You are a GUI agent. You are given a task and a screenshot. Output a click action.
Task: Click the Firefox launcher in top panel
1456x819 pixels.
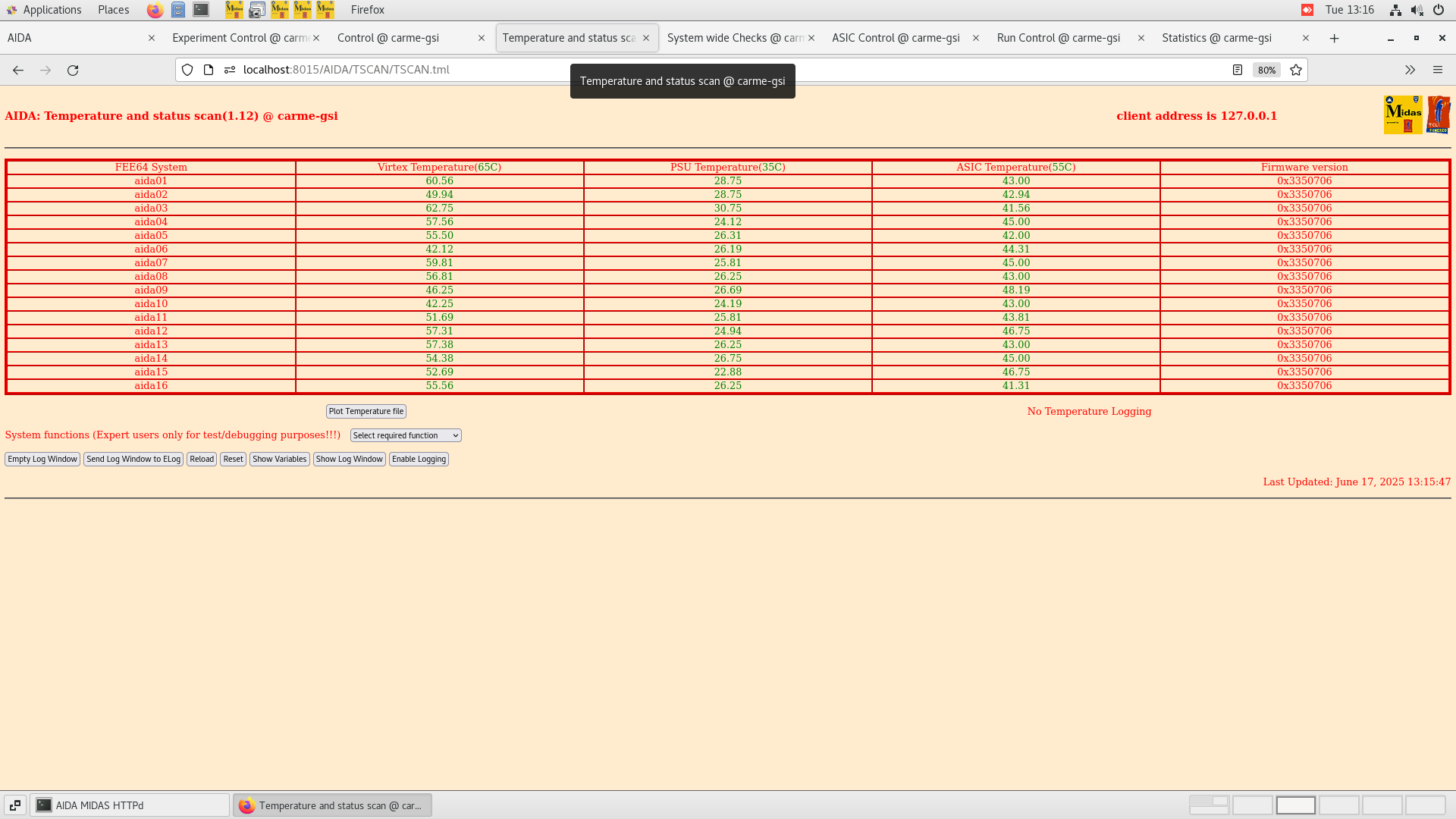[155, 10]
